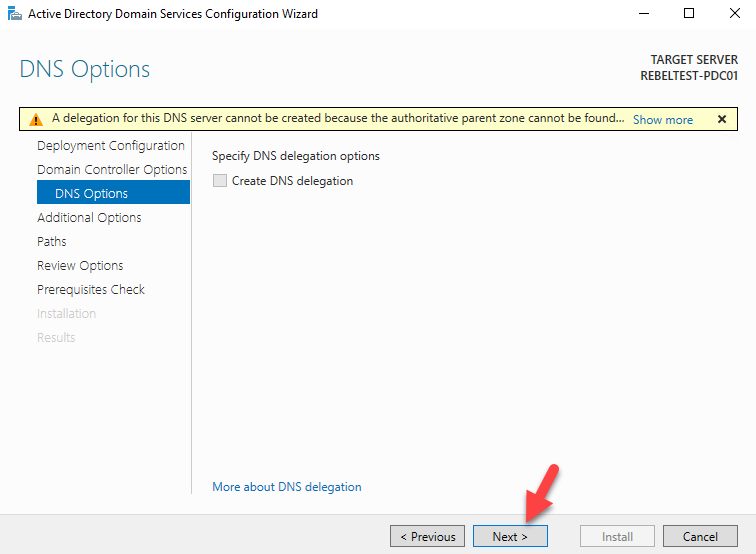Click the disabled Installation step

[x=67, y=313]
